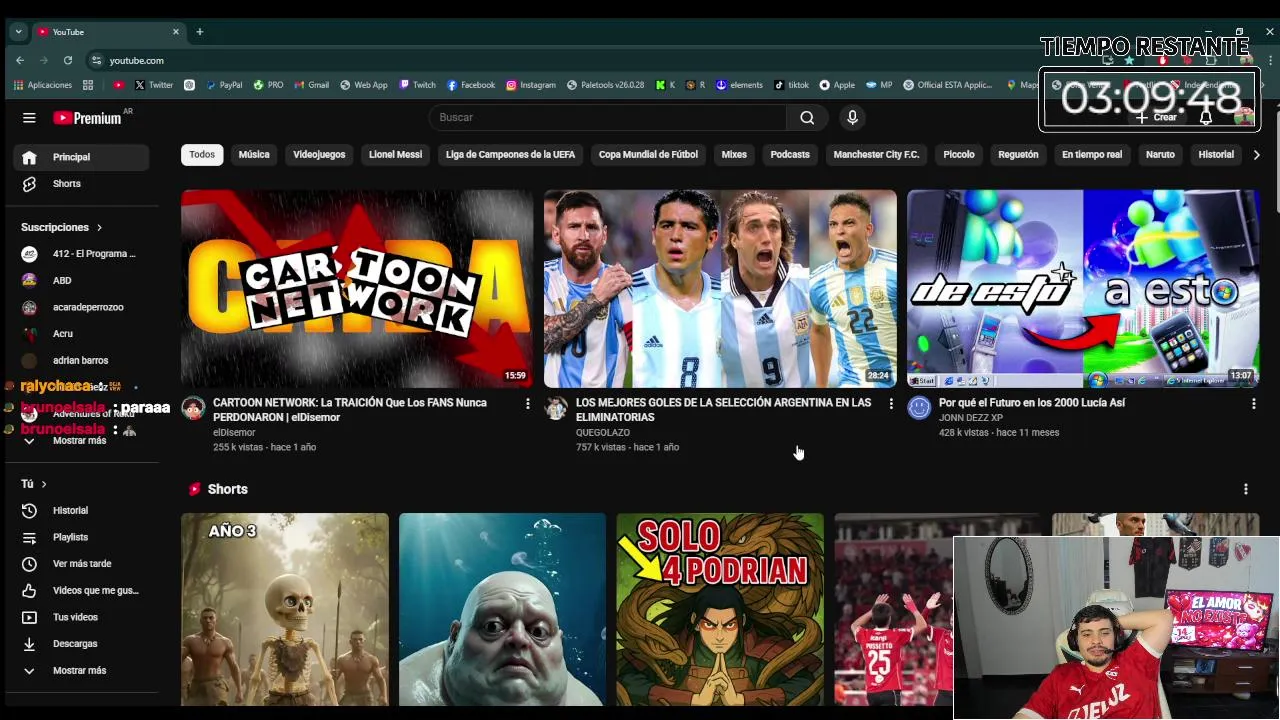Screen dimensions: 1280x720
Task: Select the Lionel Messi filter chip
Action: [x=395, y=155]
